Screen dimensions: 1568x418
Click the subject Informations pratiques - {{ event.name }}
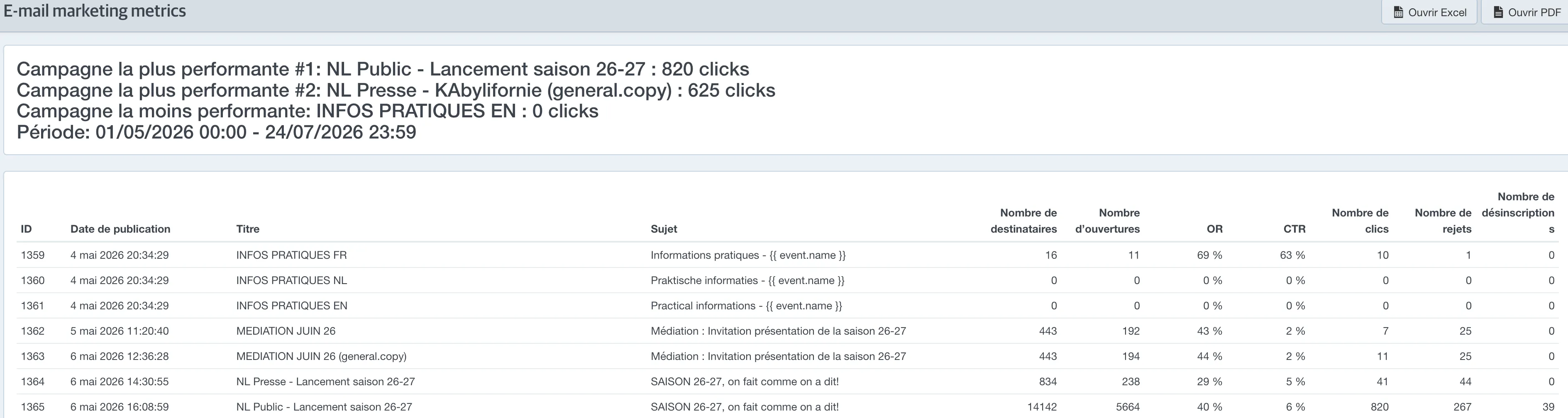click(x=748, y=255)
